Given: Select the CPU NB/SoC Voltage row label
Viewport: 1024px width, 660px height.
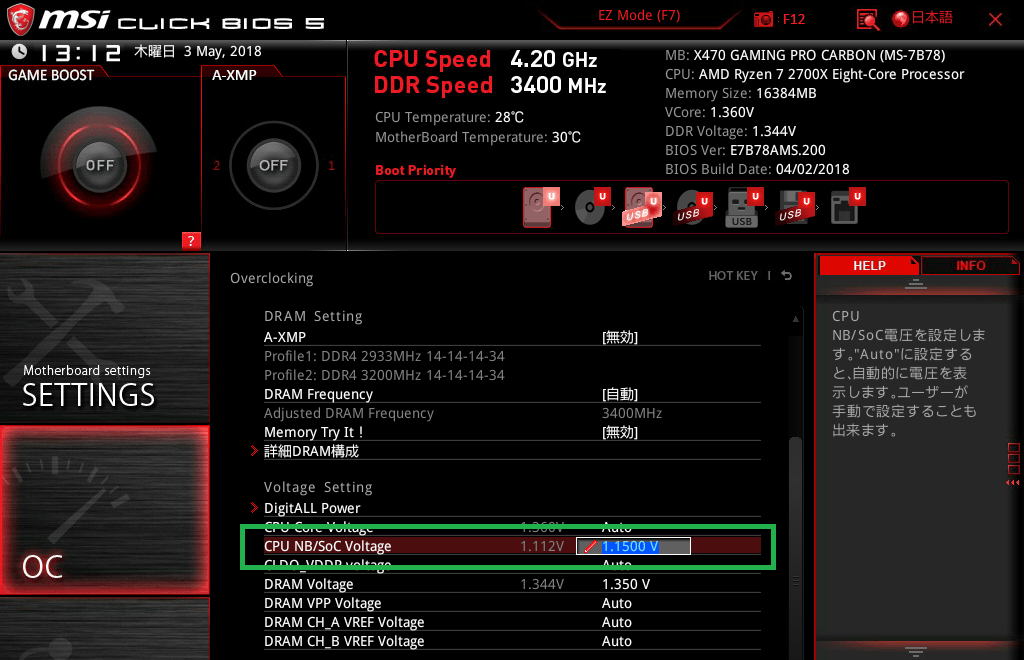Looking at the screenshot, I should [x=328, y=546].
